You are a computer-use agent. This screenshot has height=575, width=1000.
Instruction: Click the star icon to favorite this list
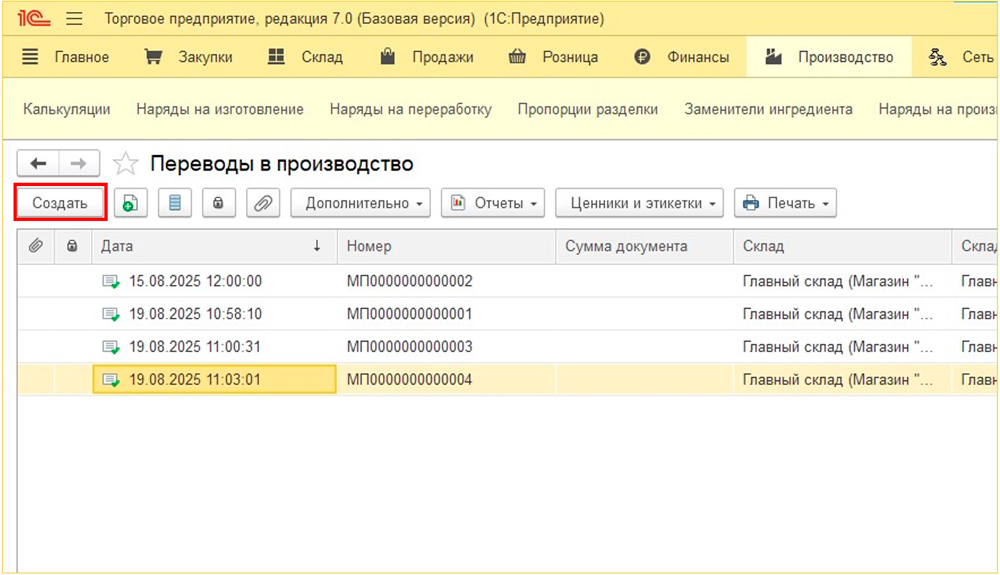(x=126, y=164)
